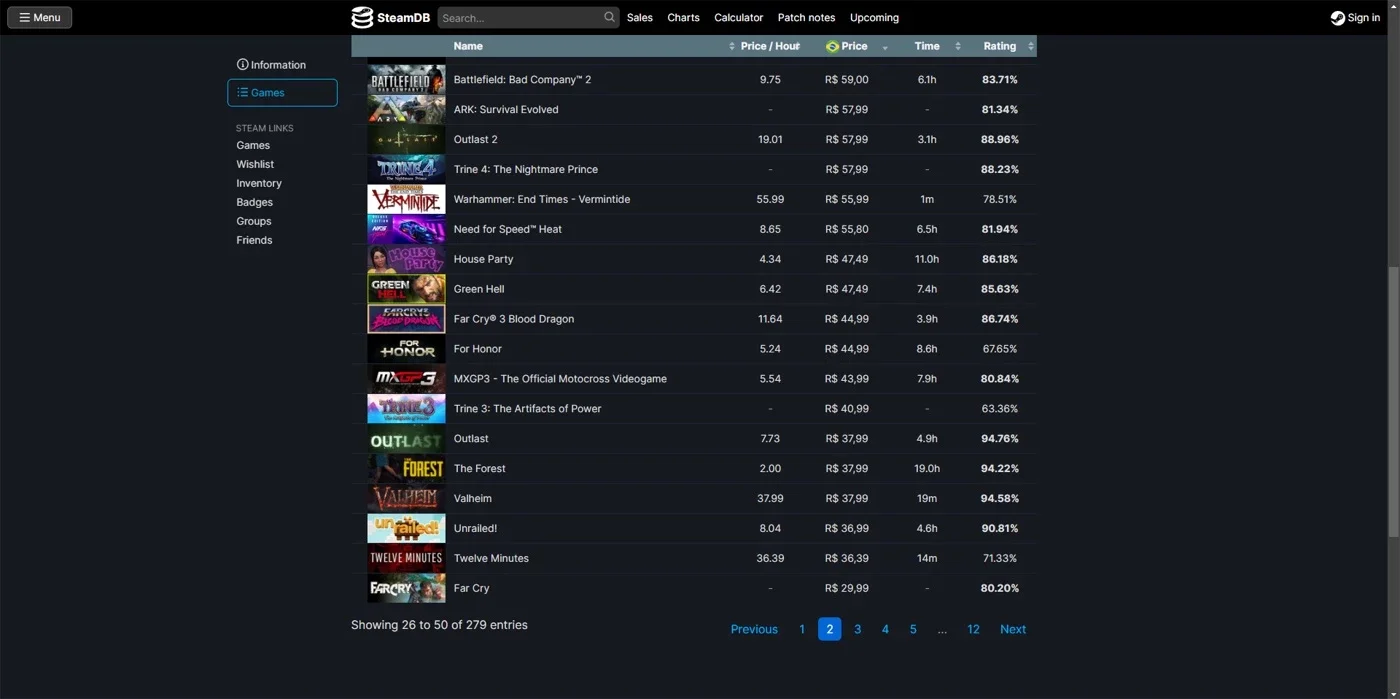
Task: Select the Games tab in sidebar
Action: tap(282, 92)
